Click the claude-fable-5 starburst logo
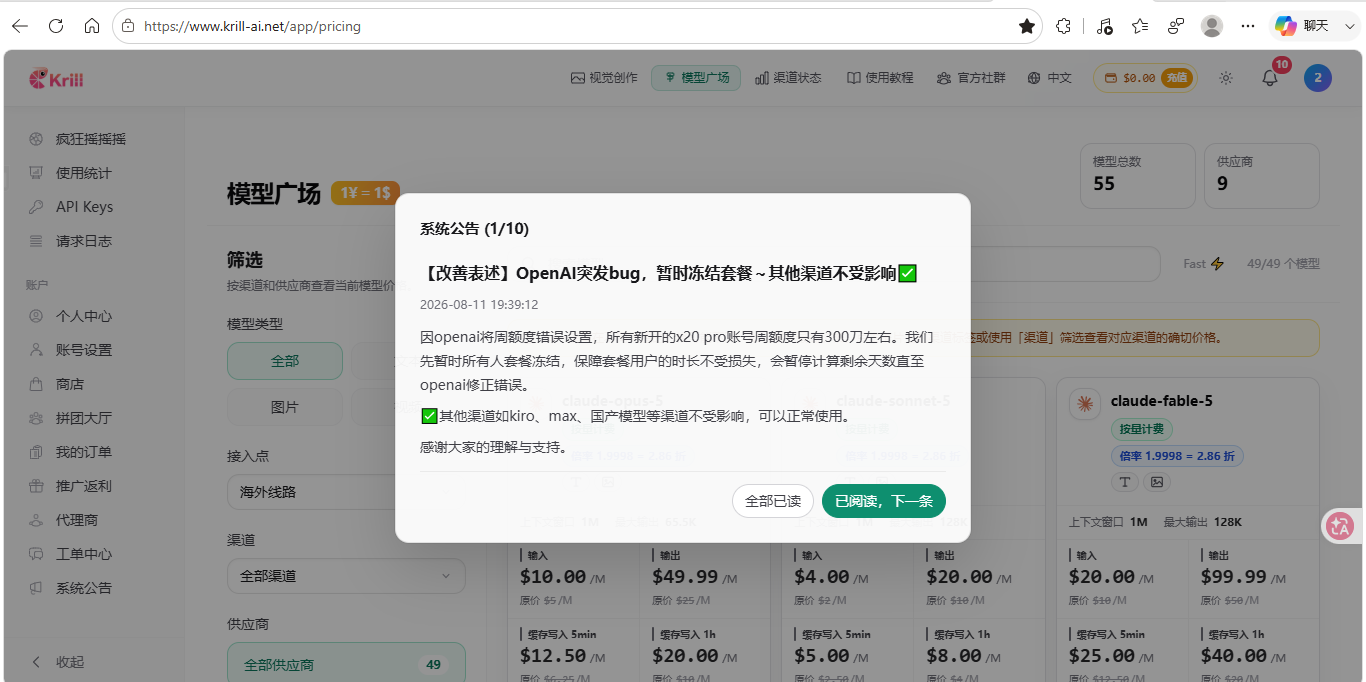The width and height of the screenshot is (1366, 682). [x=1084, y=404]
